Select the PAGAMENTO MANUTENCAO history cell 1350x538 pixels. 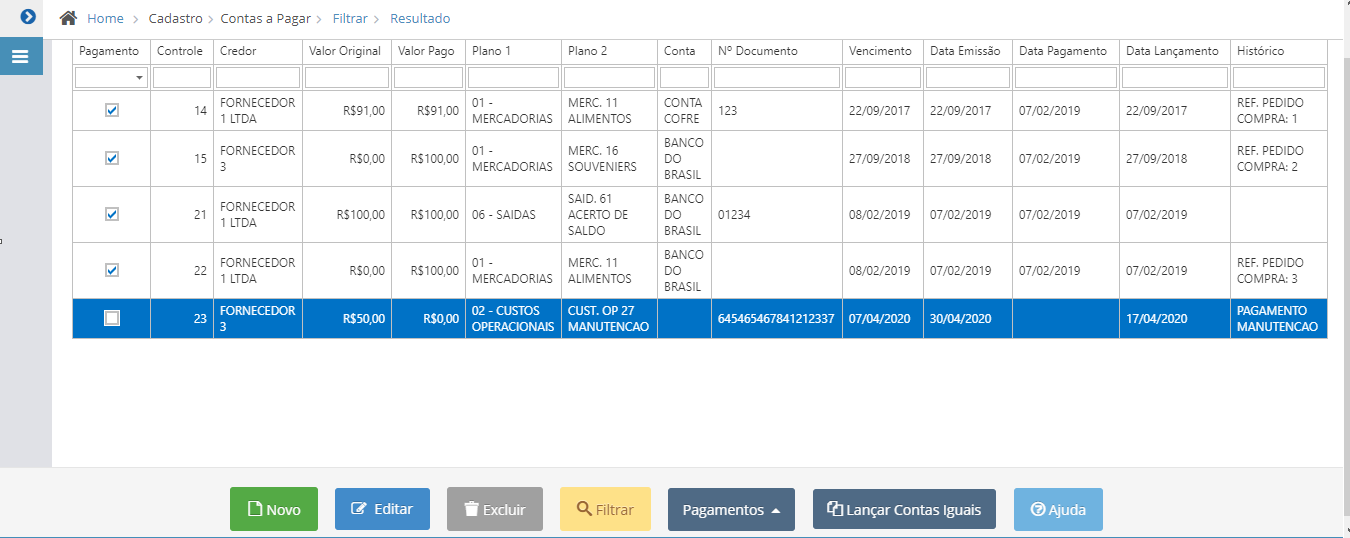1279,319
